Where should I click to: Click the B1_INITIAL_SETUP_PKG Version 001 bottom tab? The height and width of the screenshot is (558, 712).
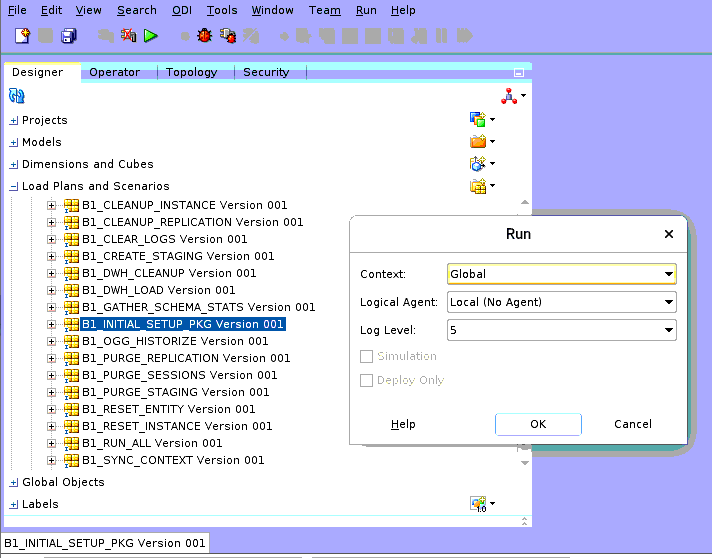105,543
